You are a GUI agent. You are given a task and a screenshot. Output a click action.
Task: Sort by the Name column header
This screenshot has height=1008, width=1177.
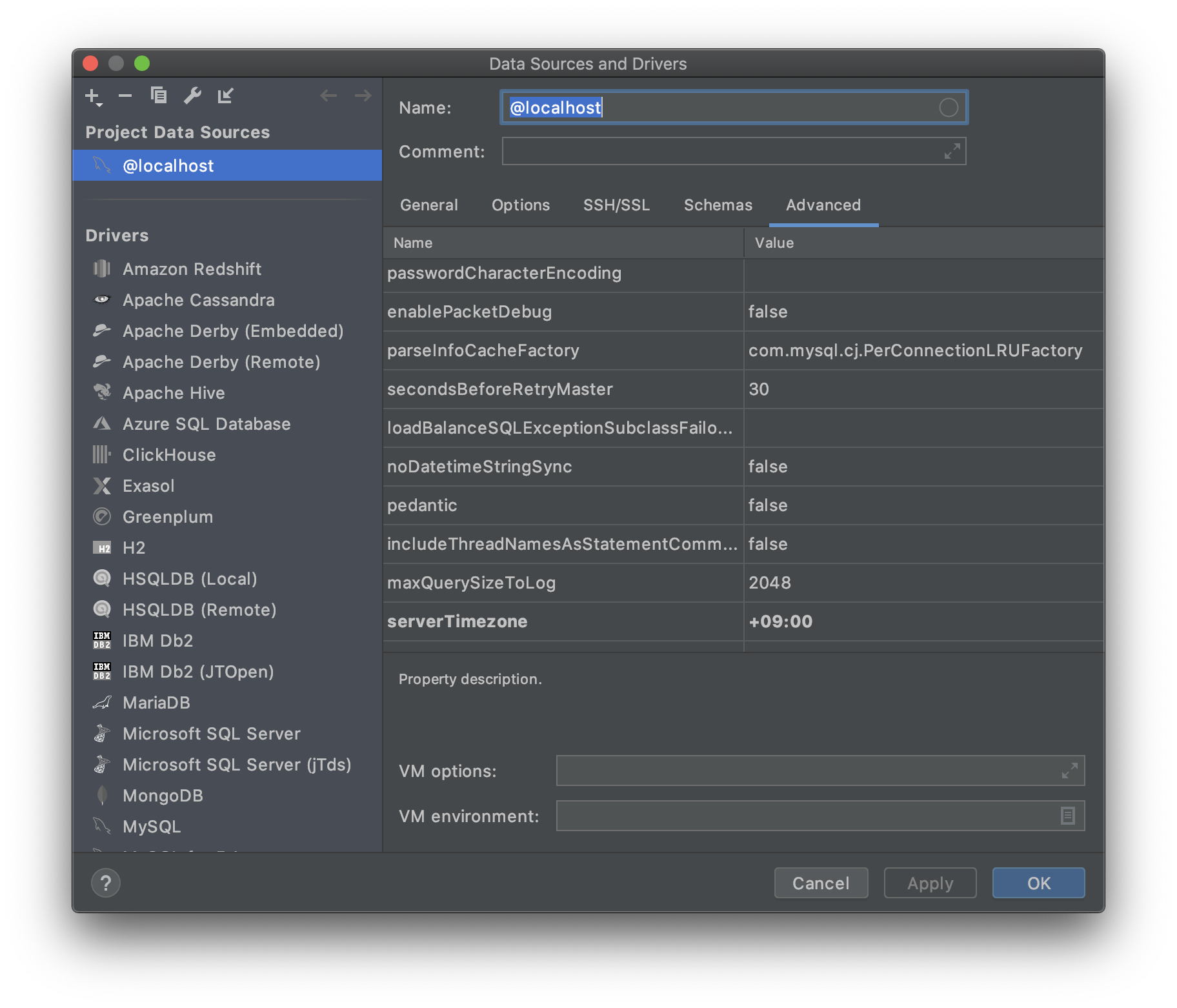[x=563, y=243]
